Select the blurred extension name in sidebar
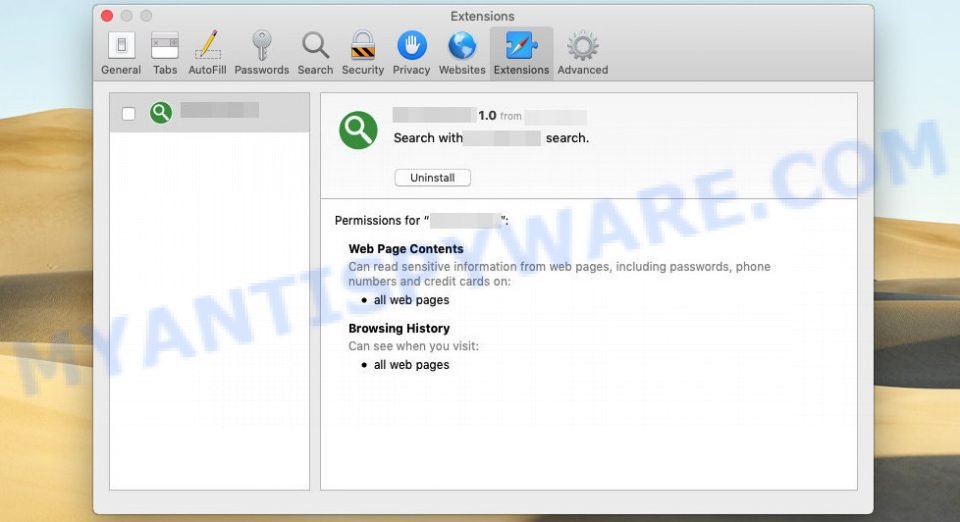 (219, 110)
